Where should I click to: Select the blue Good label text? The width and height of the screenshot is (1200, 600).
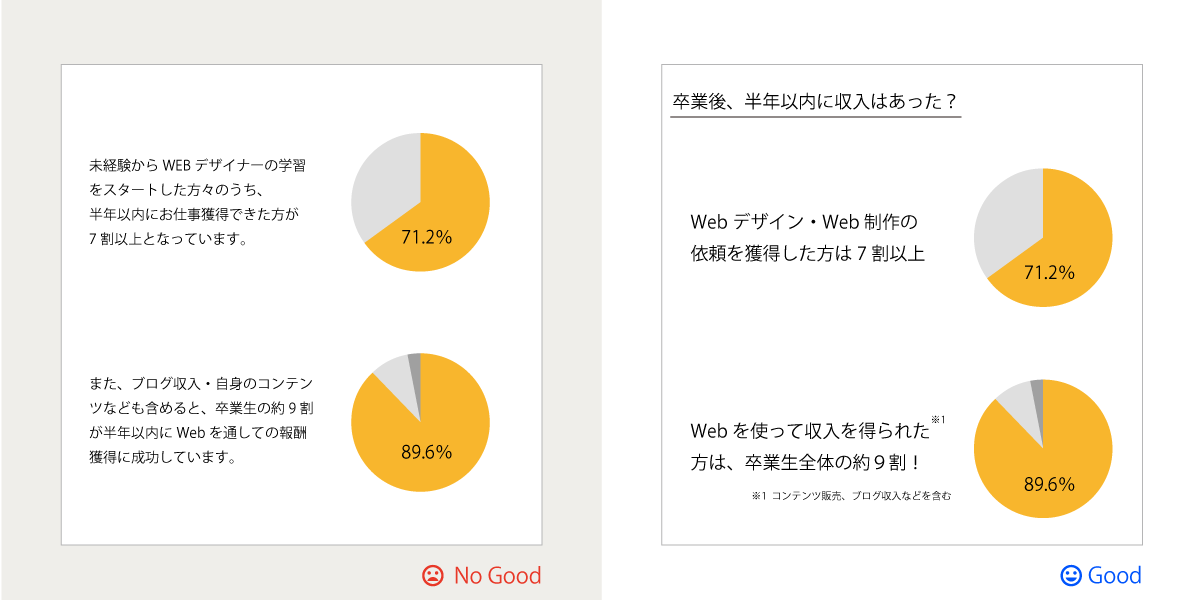click(x=1115, y=576)
